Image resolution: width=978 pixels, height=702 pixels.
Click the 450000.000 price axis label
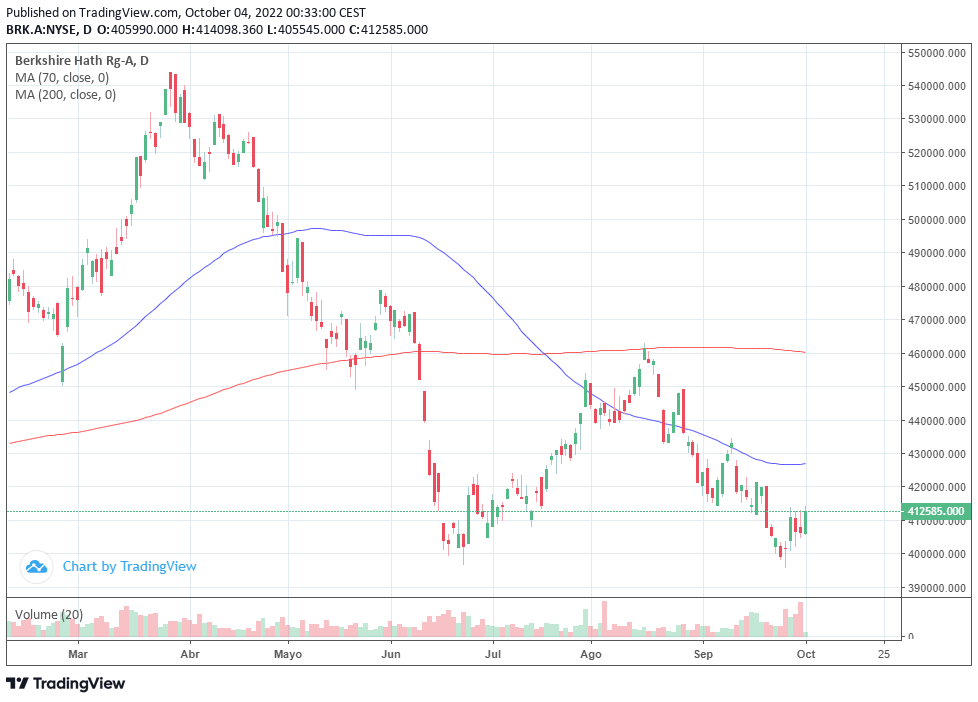(936, 387)
